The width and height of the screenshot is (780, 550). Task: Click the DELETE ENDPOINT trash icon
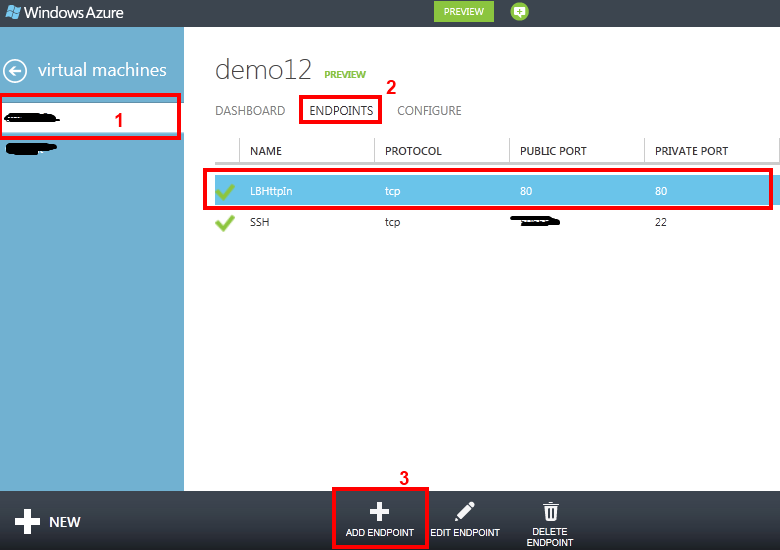pyautogui.click(x=551, y=511)
